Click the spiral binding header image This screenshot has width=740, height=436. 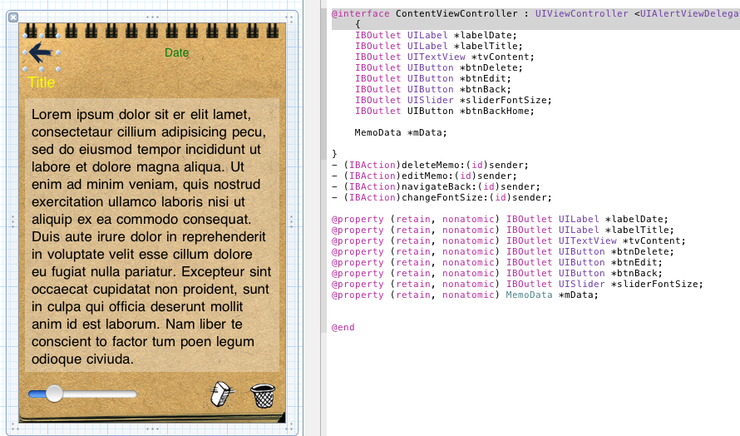tap(152, 31)
